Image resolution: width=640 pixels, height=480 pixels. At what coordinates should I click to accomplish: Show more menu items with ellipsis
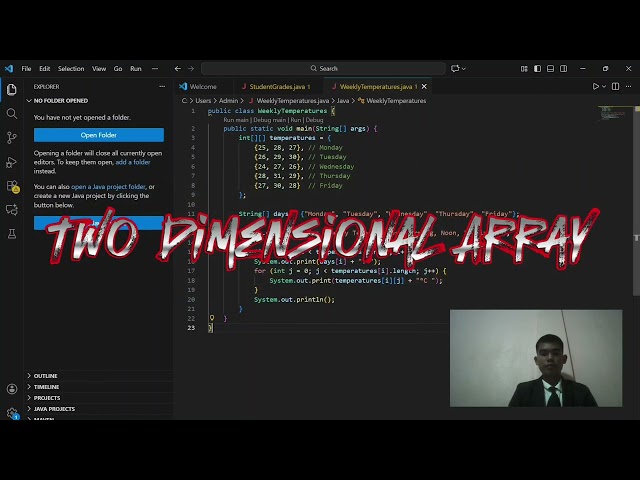tap(155, 69)
